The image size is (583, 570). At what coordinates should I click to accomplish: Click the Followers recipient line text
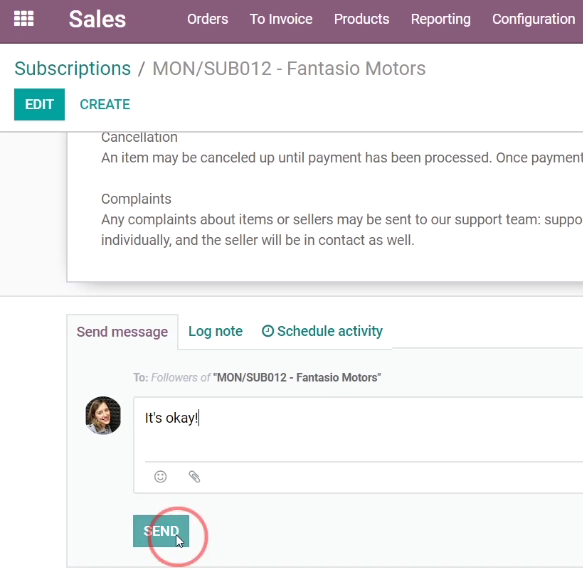257,377
